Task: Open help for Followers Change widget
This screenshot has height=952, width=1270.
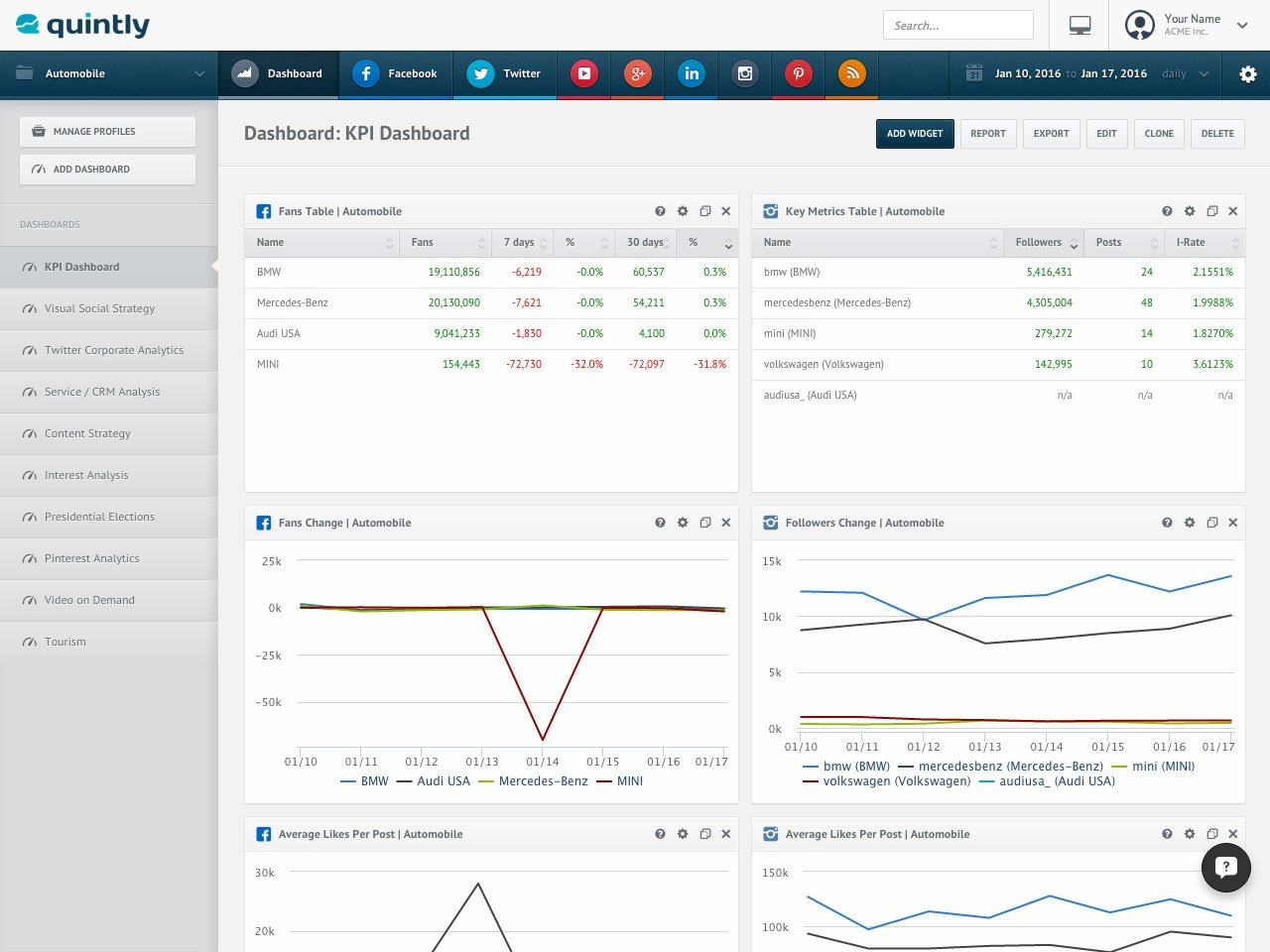Action: pyautogui.click(x=1167, y=523)
